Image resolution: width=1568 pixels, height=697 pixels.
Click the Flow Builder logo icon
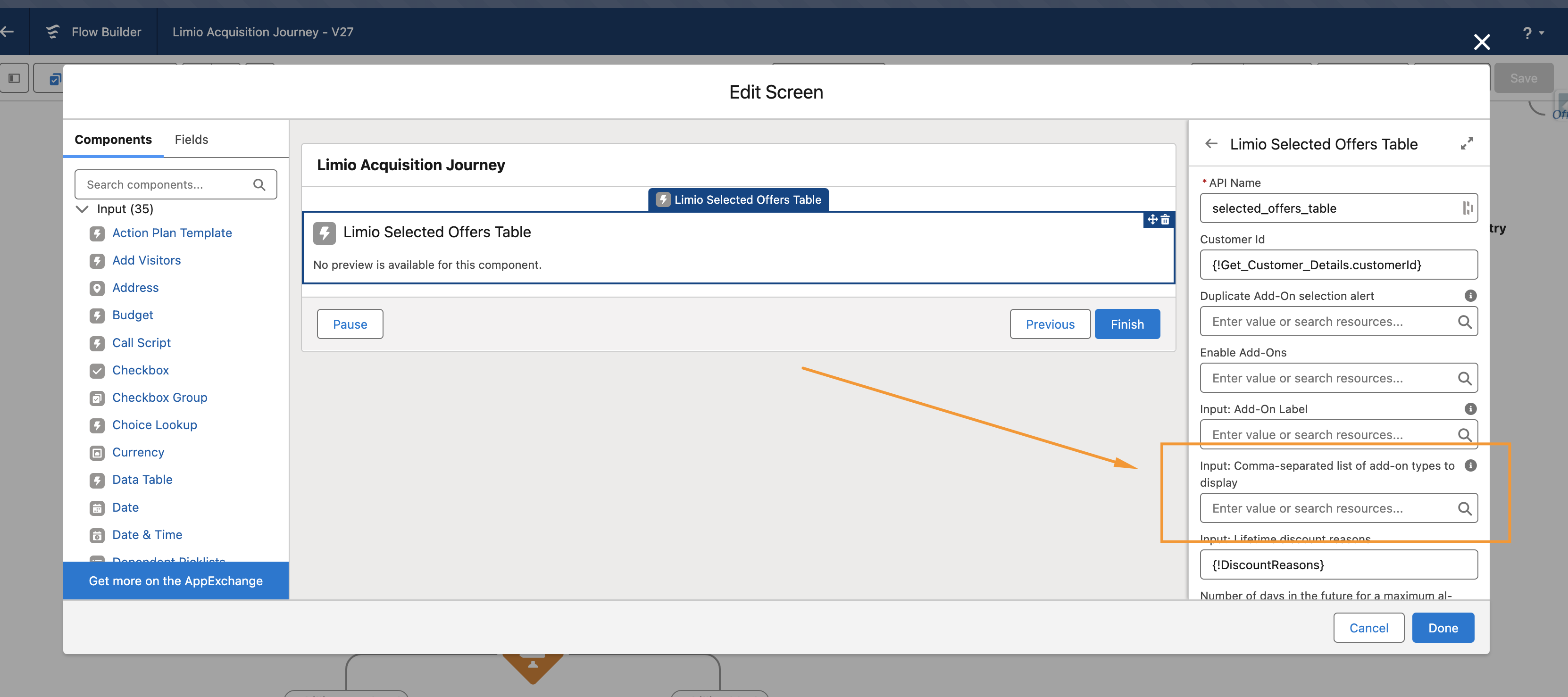[x=53, y=32]
